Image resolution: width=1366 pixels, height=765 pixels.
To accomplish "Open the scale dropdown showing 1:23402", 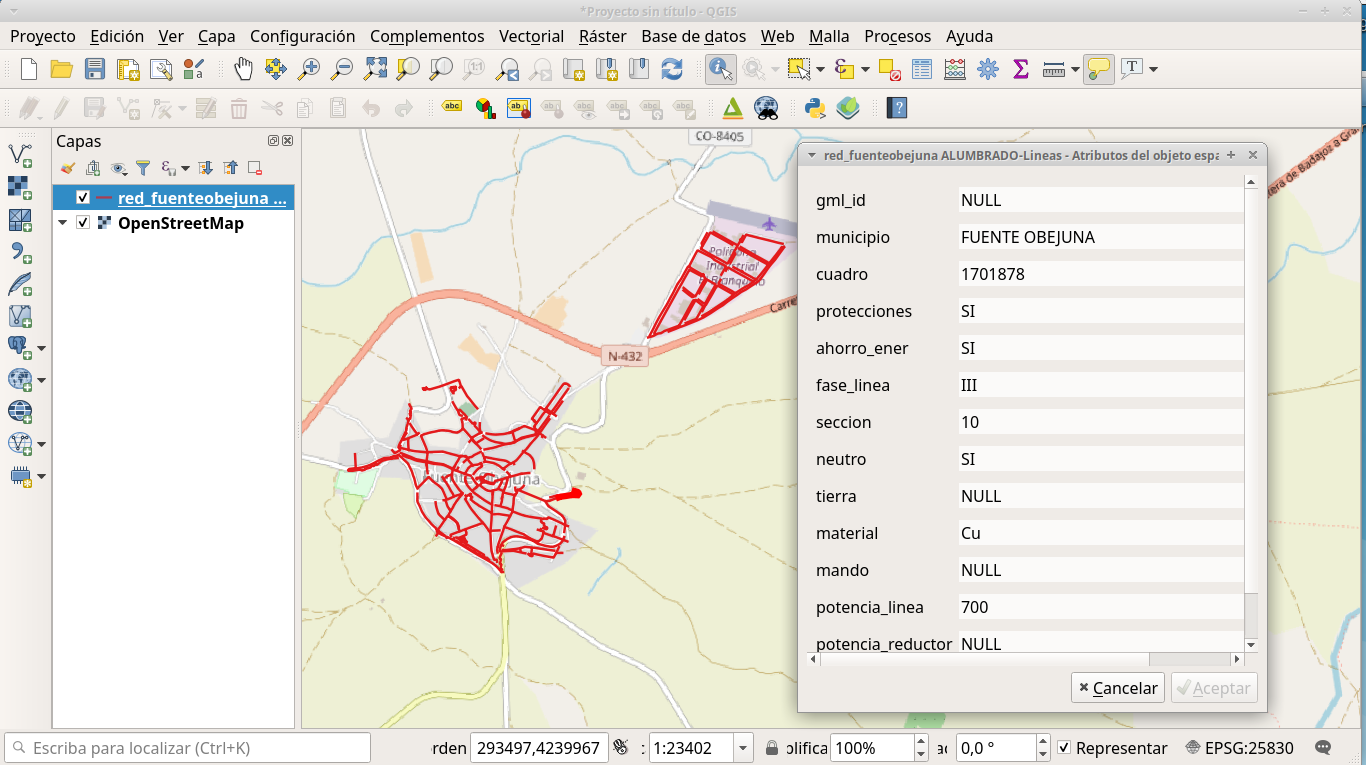I will point(741,747).
